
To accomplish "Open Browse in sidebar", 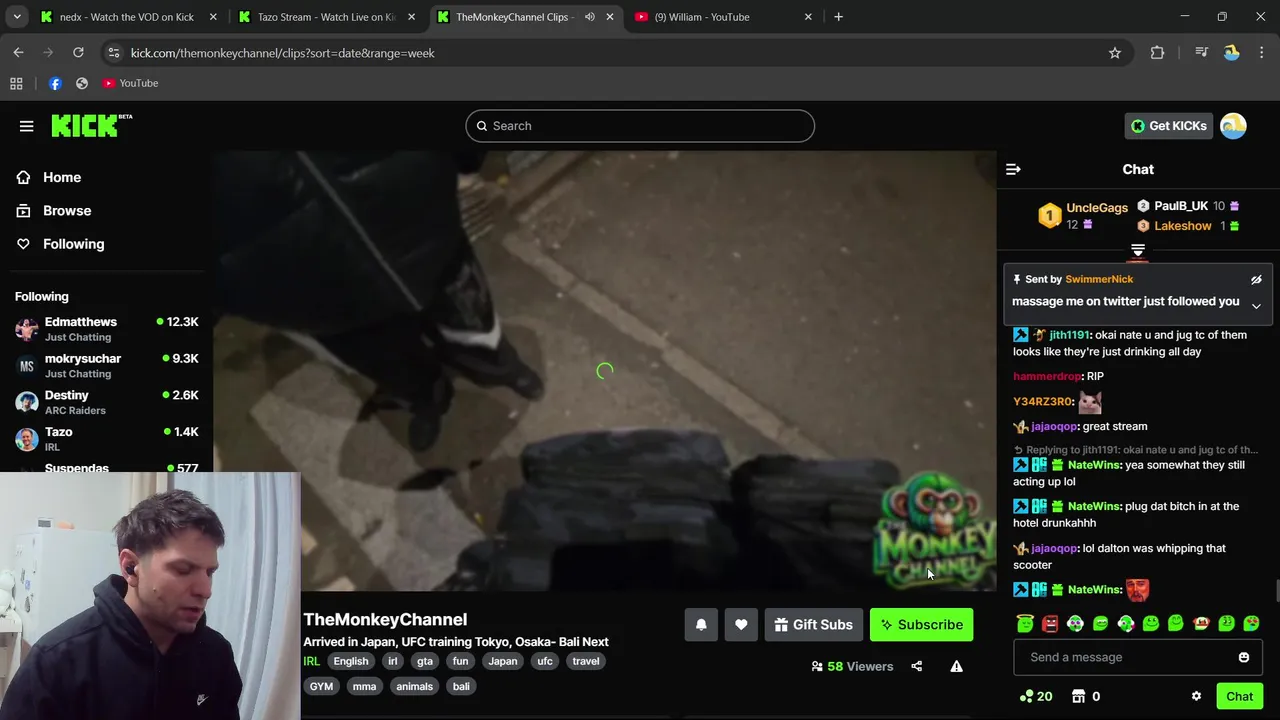I will click(x=66, y=211).
